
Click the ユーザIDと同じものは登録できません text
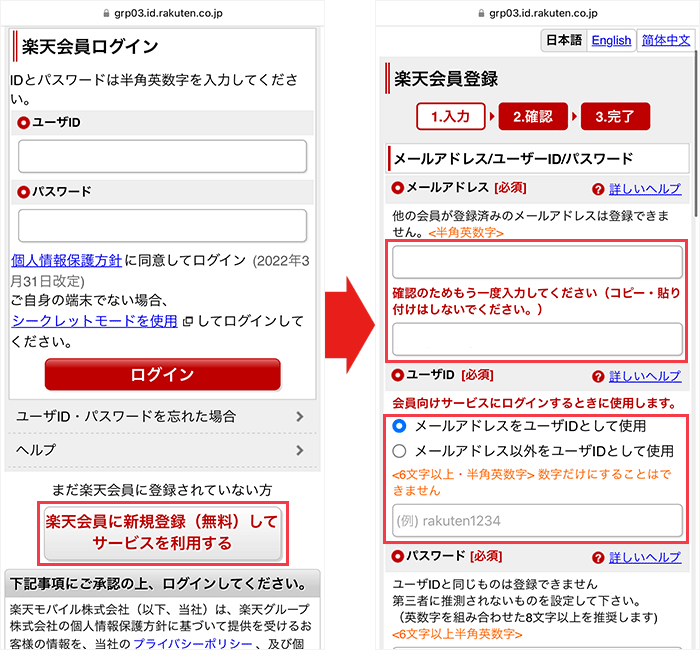[x=495, y=584]
